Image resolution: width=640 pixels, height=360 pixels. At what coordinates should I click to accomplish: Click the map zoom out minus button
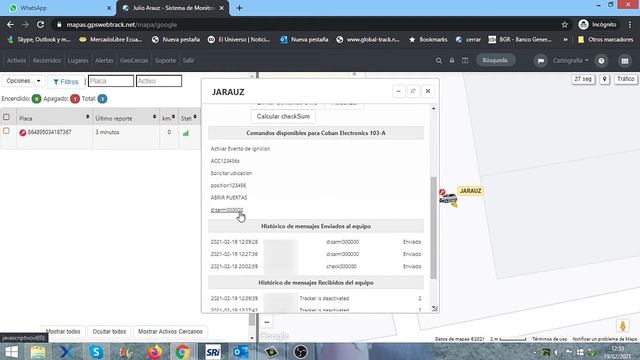[x=267, y=322]
